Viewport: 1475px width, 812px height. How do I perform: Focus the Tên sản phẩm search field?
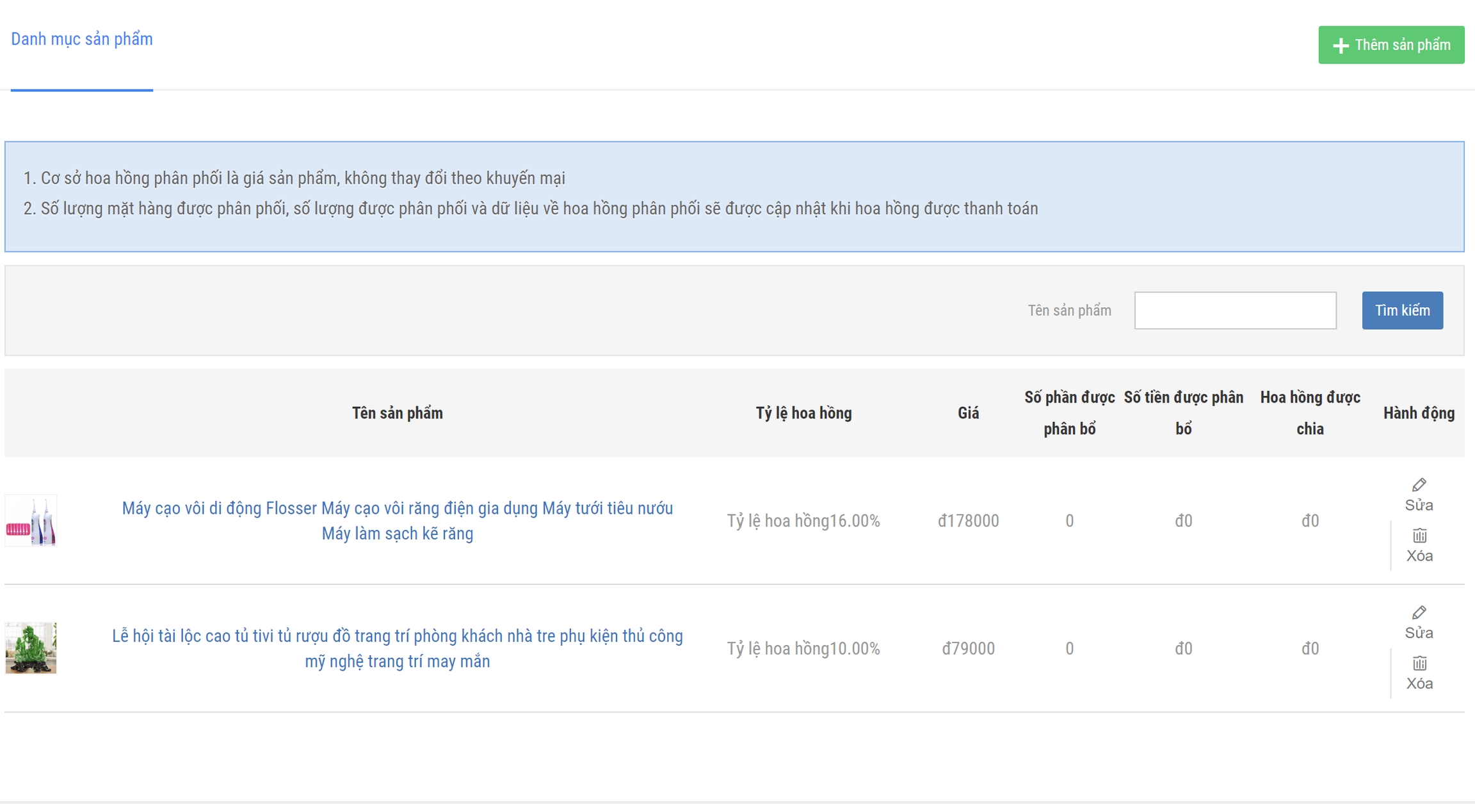point(1235,310)
